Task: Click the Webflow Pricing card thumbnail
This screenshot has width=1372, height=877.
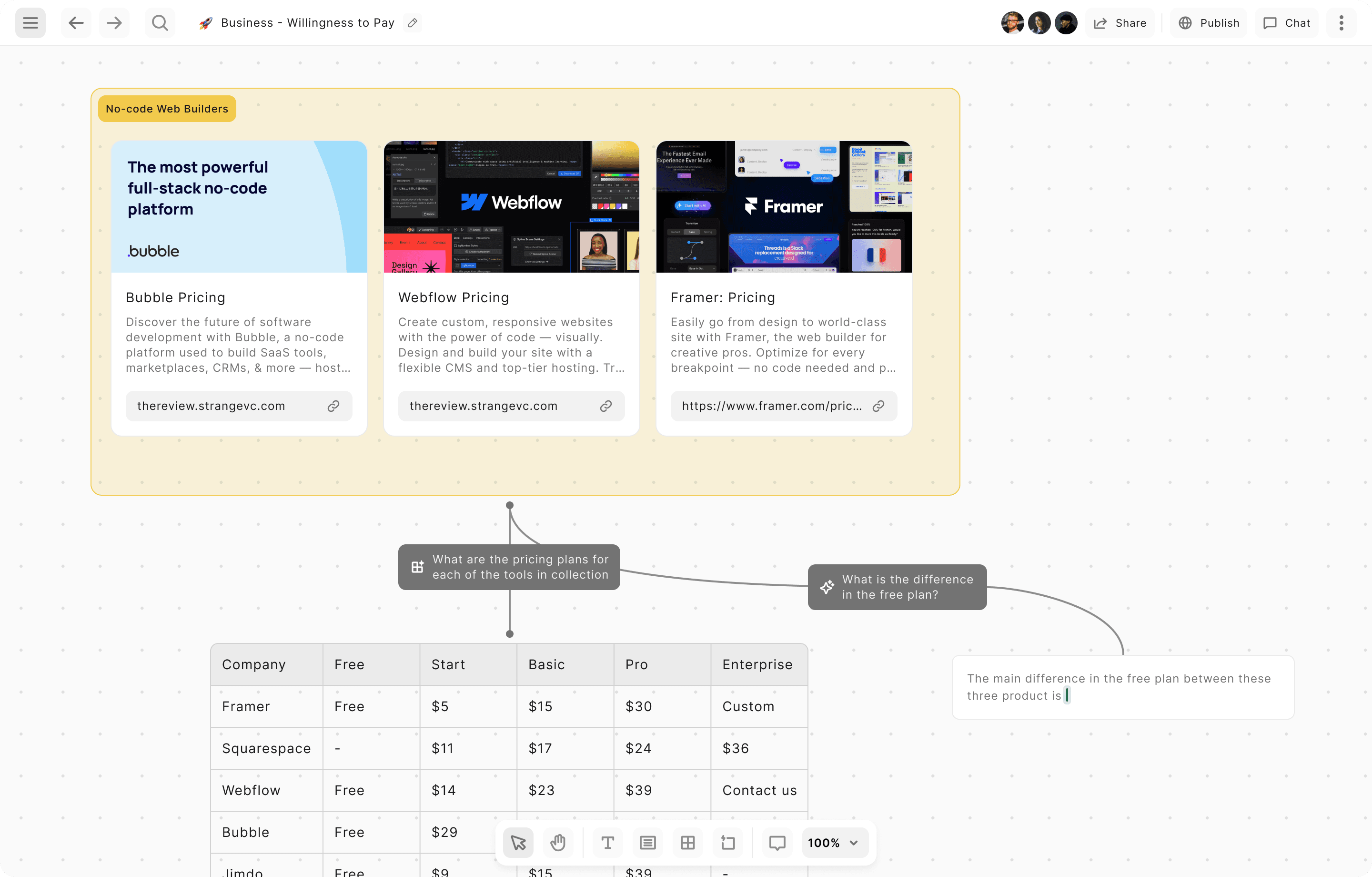Action: coord(511,206)
